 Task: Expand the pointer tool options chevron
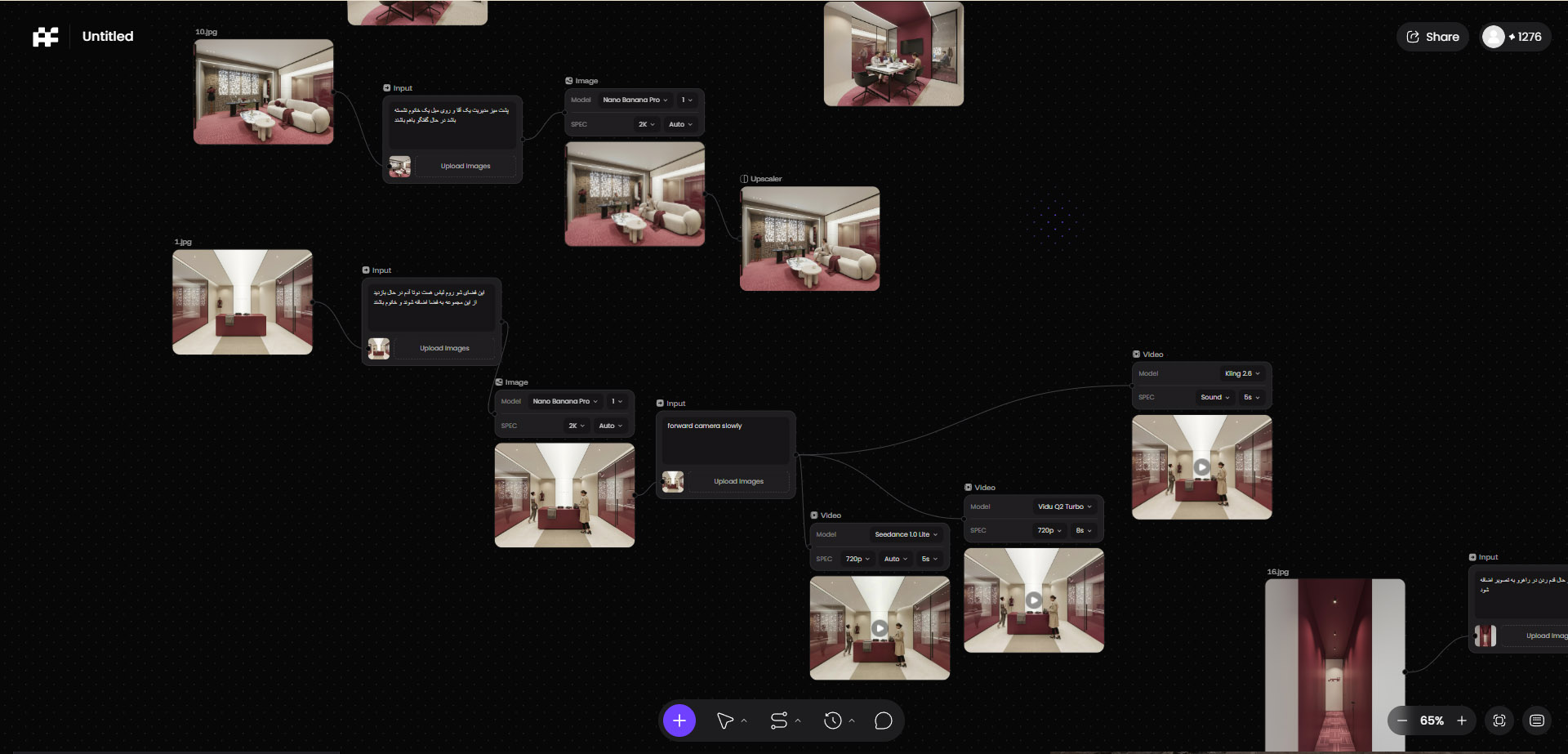coord(744,721)
